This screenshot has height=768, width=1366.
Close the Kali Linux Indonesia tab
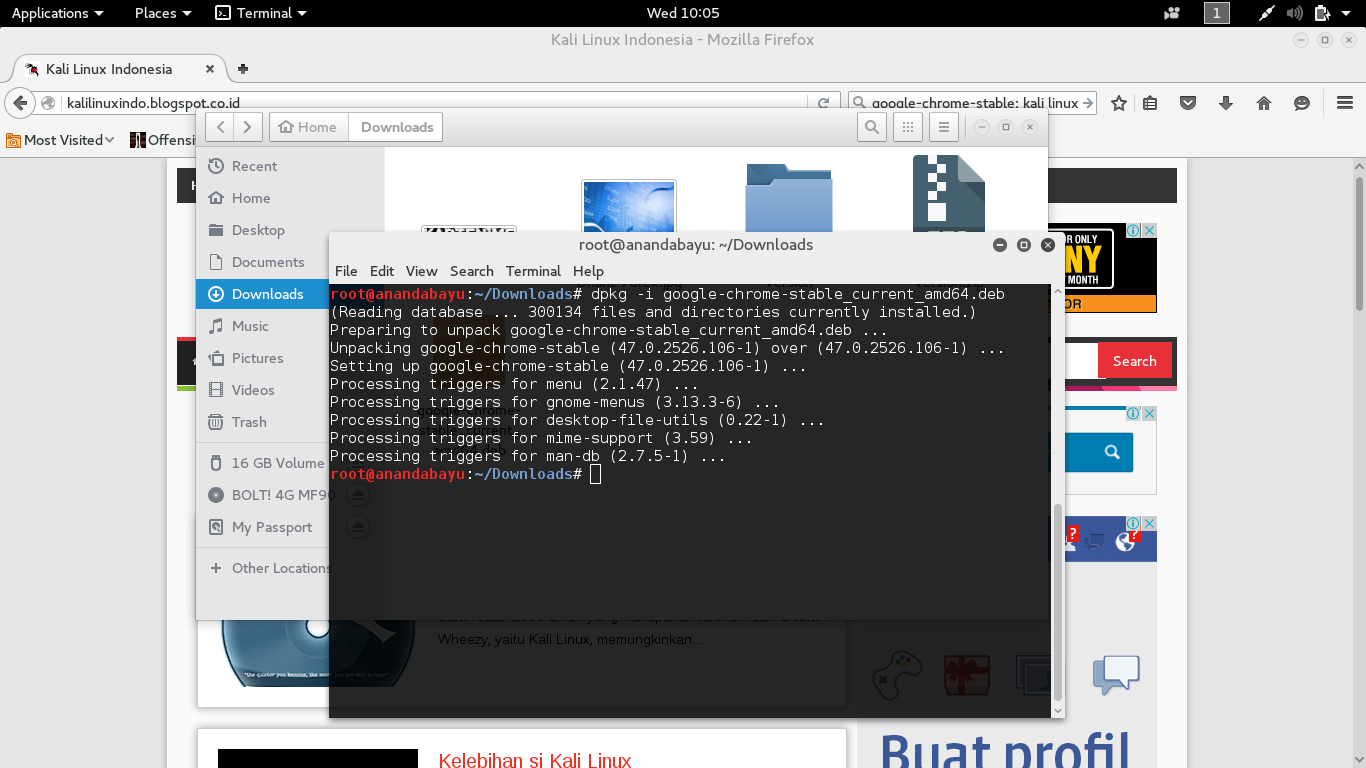210,69
